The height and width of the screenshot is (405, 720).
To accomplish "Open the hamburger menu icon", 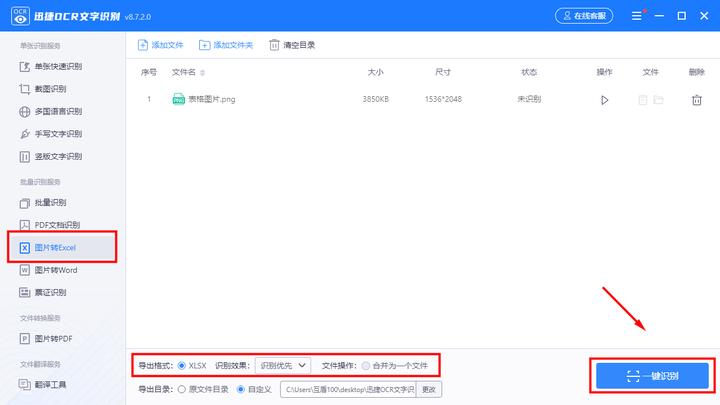I will [636, 16].
